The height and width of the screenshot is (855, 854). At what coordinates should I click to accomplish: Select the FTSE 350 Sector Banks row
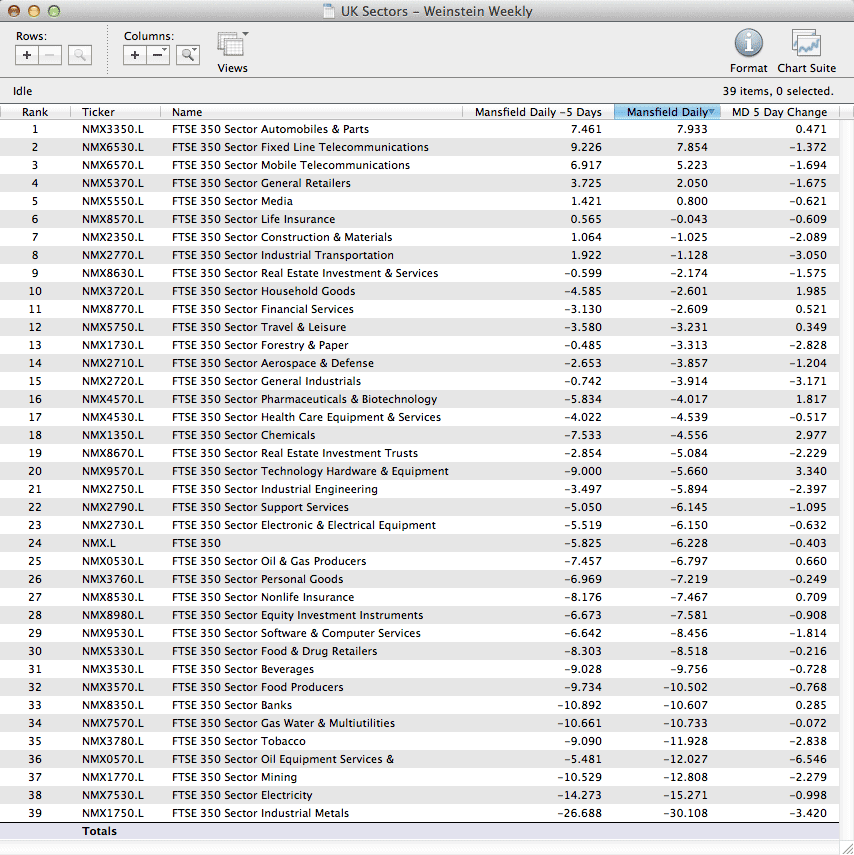pyautogui.click(x=232, y=705)
